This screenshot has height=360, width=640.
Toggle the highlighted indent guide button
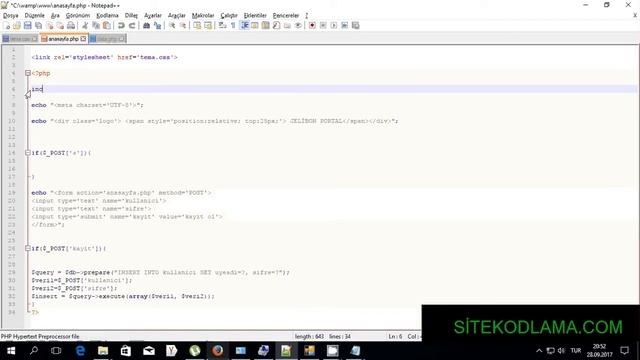[x=244, y=26]
